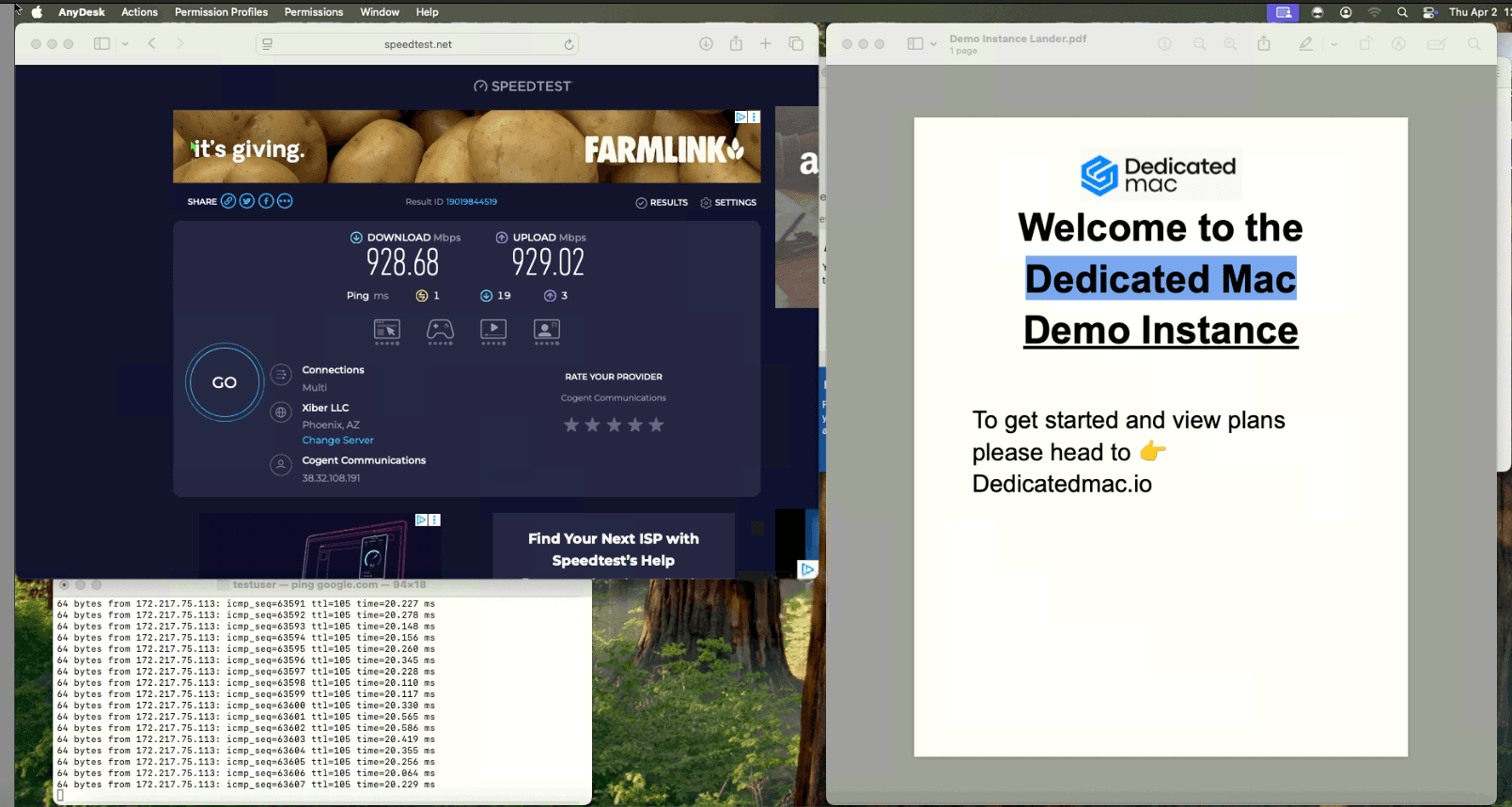Reload the speedtest.net page

pyautogui.click(x=569, y=44)
